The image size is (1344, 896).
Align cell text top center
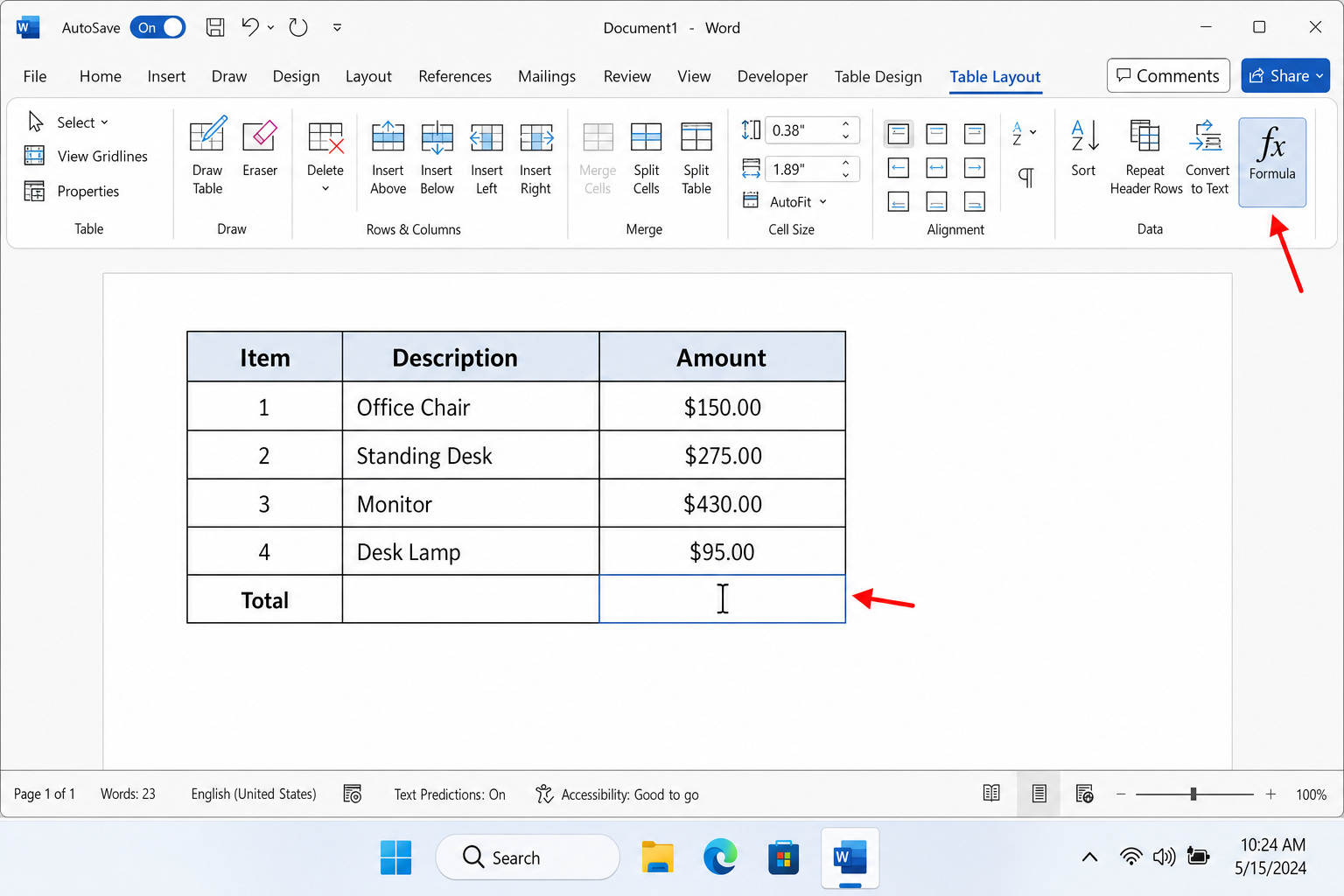936,134
